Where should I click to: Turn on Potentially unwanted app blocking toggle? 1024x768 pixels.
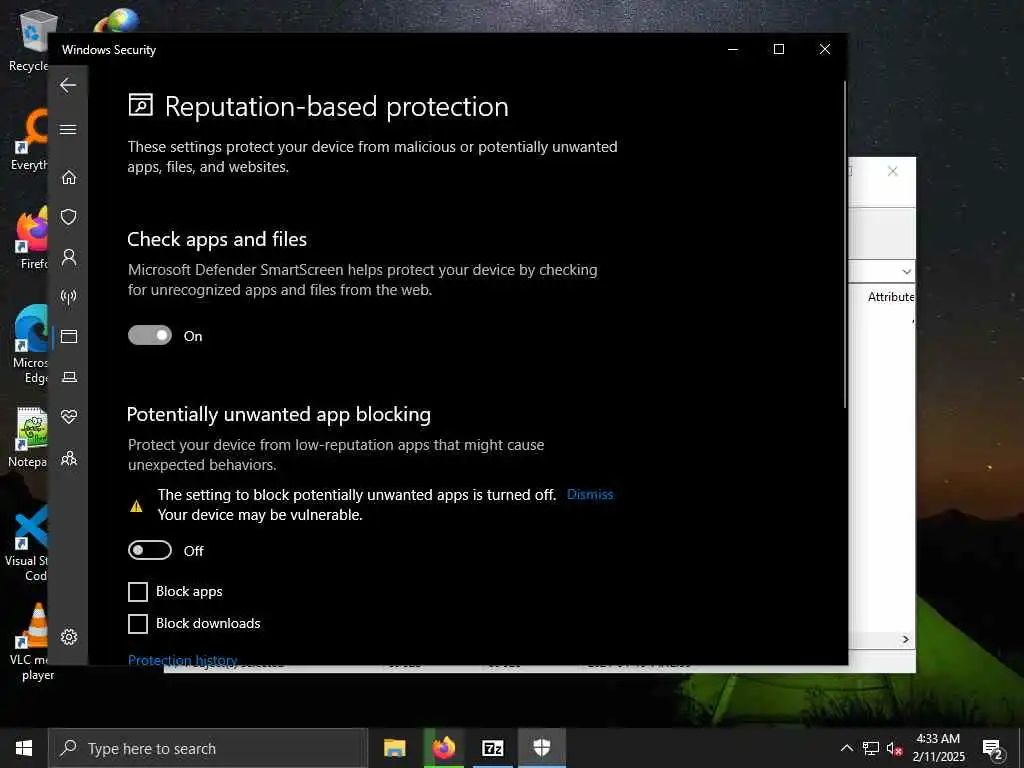[x=150, y=551]
